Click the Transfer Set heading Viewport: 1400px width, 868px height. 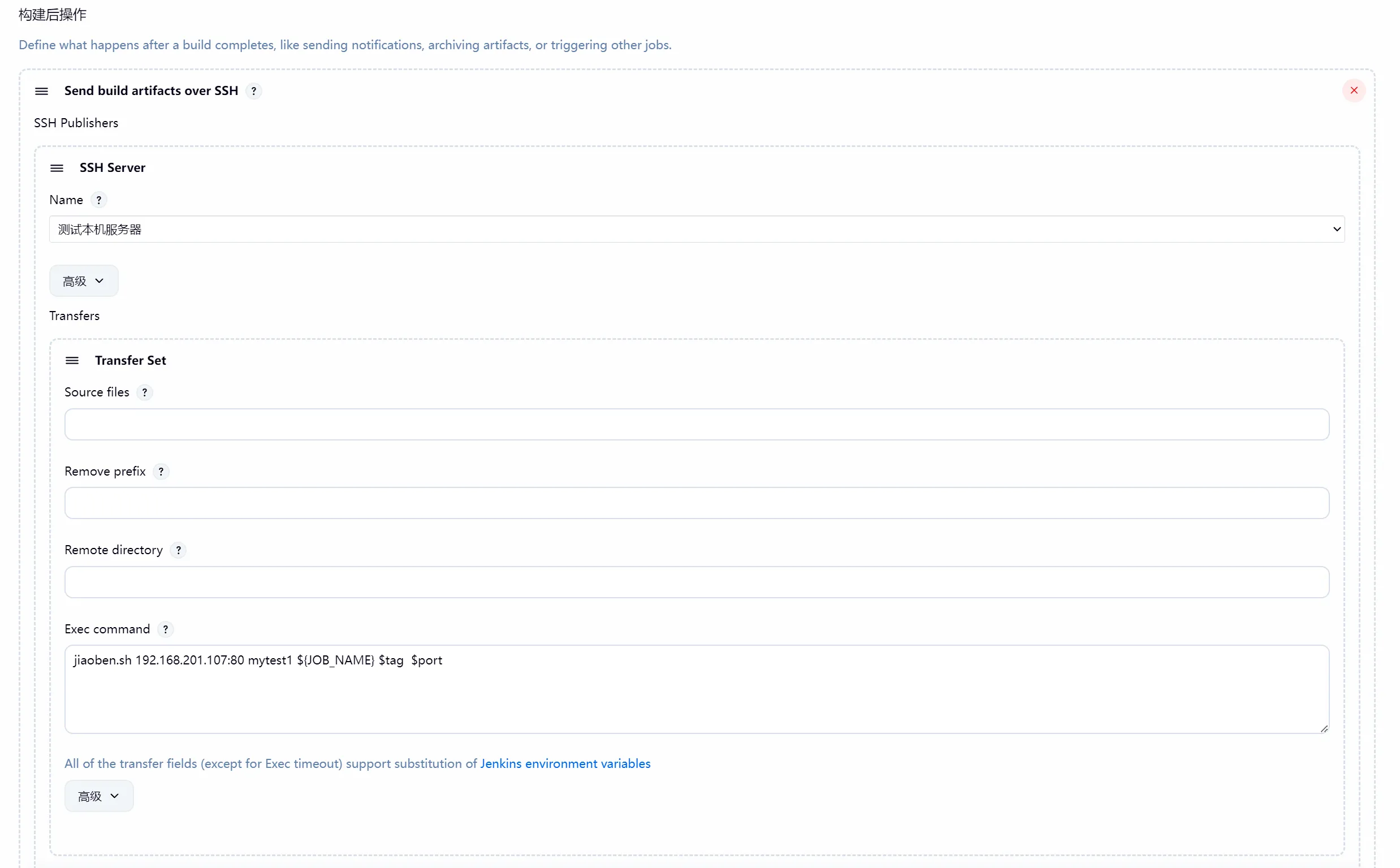(x=130, y=361)
